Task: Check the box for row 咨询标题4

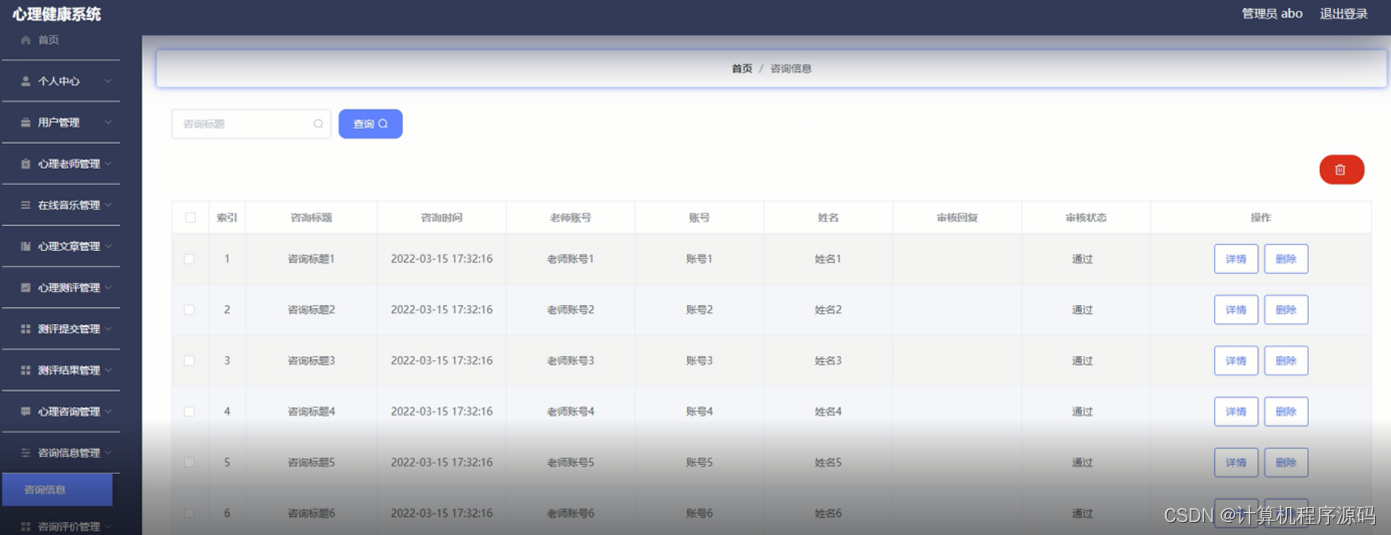Action: pyautogui.click(x=190, y=411)
